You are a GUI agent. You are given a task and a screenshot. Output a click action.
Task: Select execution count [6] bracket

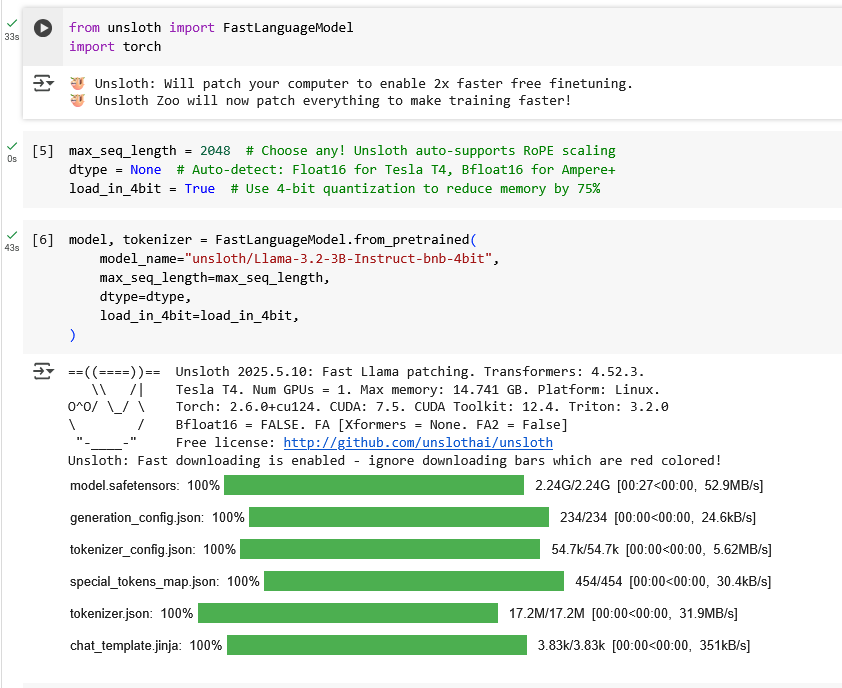(43, 239)
